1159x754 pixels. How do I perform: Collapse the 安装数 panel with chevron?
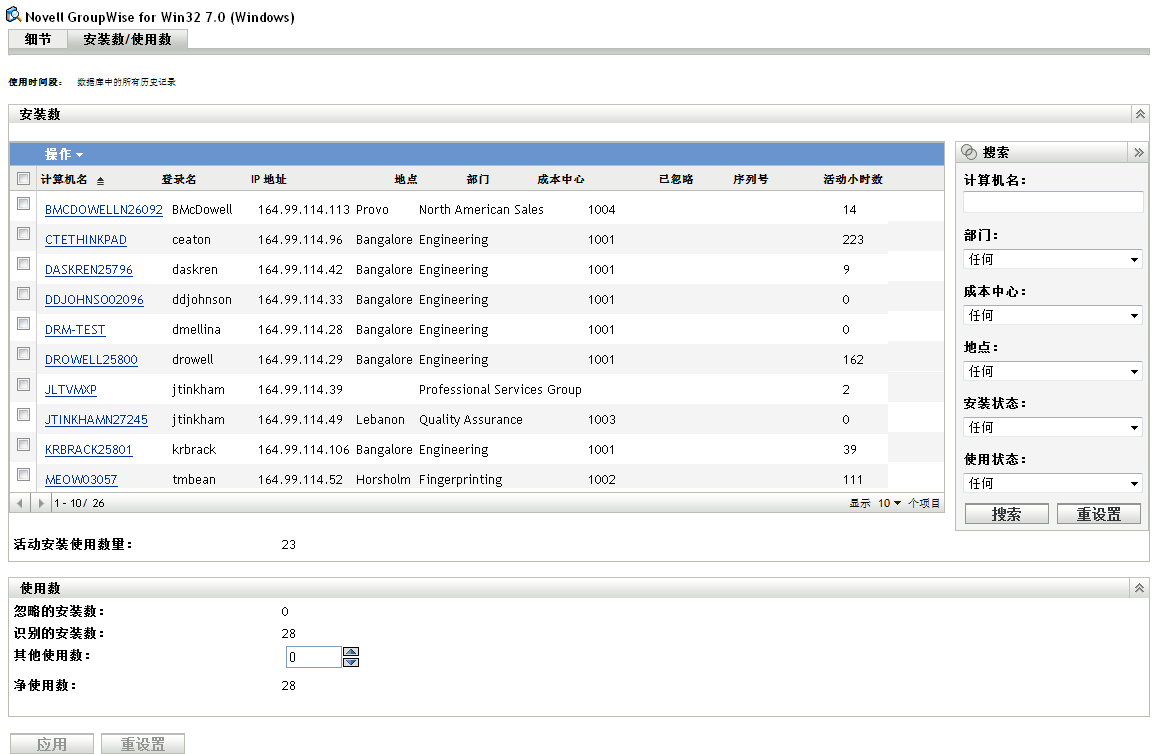pyautogui.click(x=1140, y=114)
